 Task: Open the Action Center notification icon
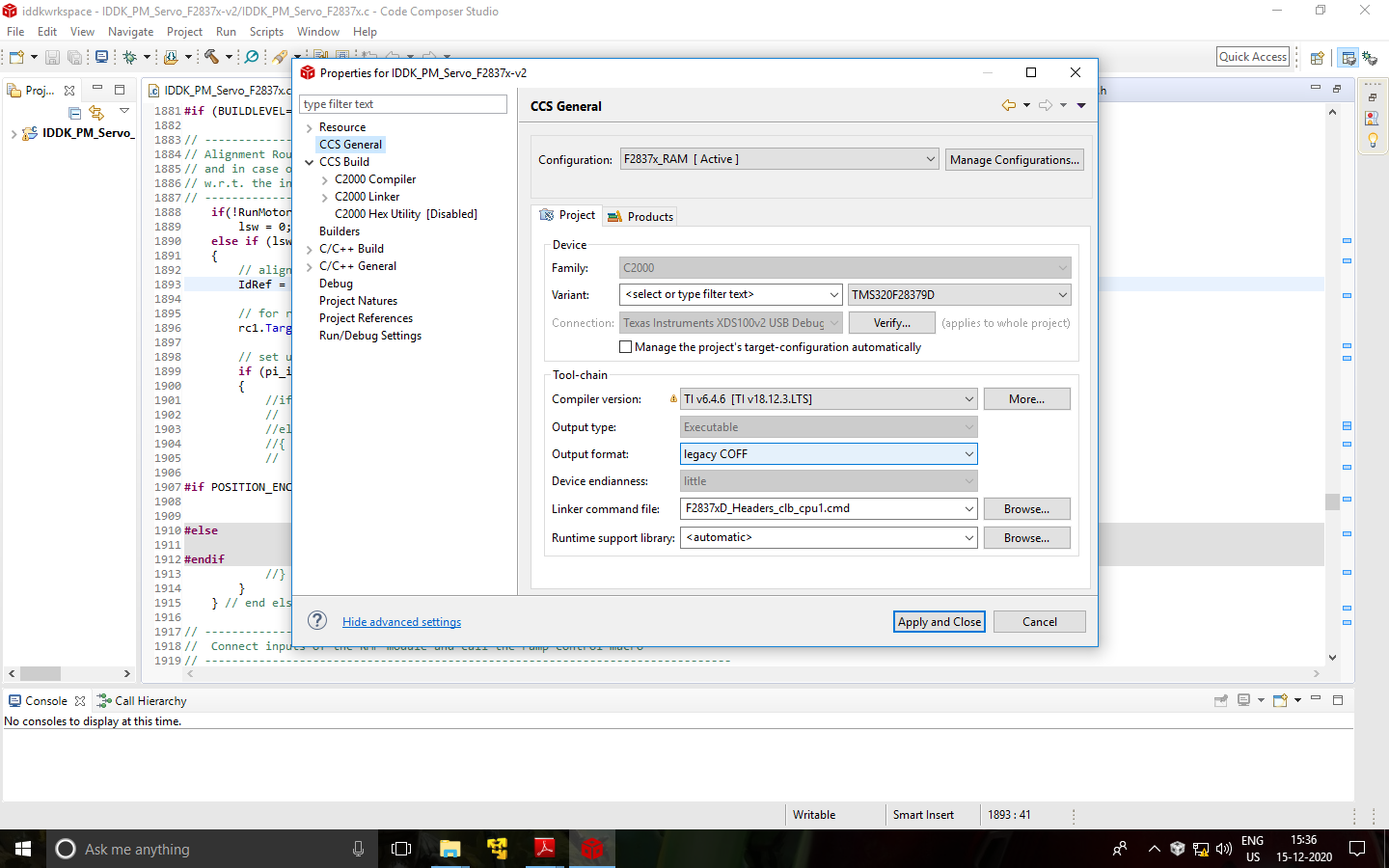[1357, 849]
